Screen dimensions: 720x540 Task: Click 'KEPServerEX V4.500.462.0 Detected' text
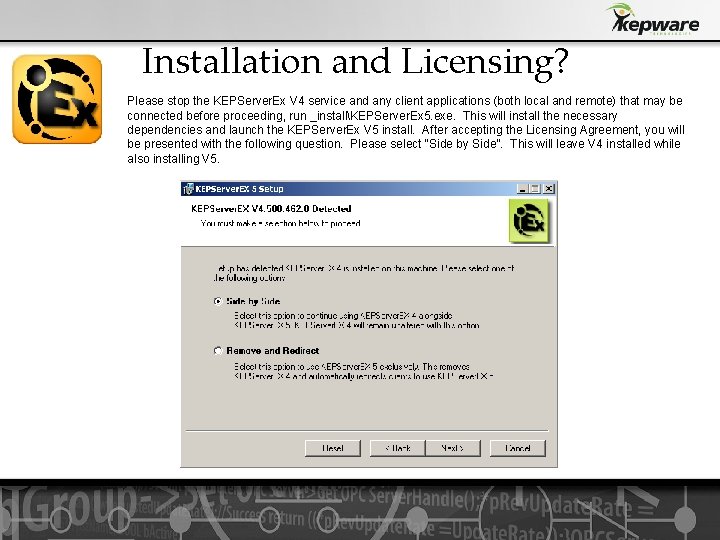point(271,208)
